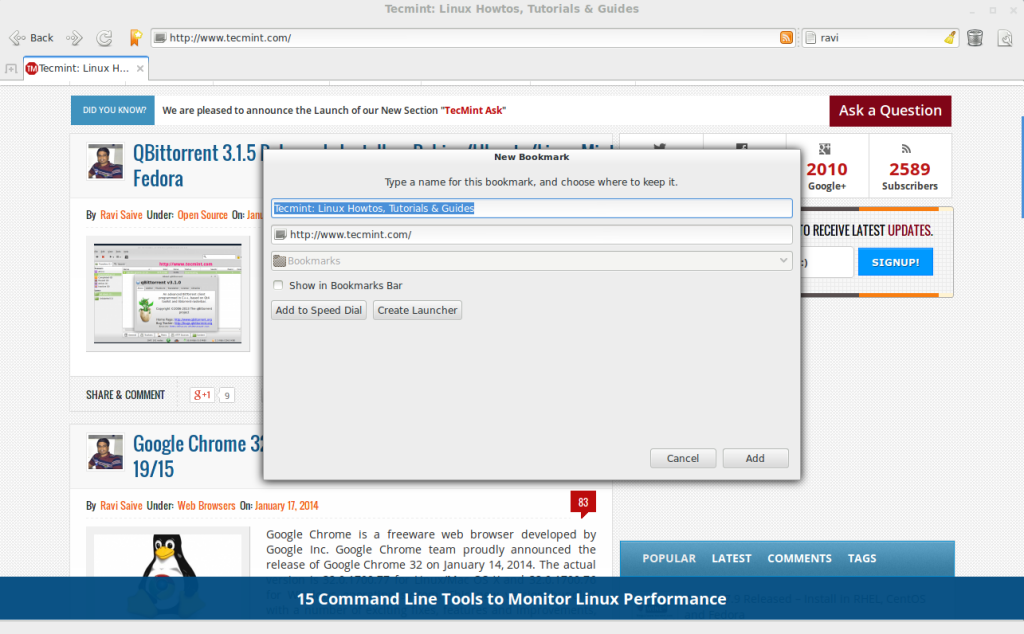Click the bookmark ribbon icon in toolbar
The width and height of the screenshot is (1024, 634).
(135, 38)
